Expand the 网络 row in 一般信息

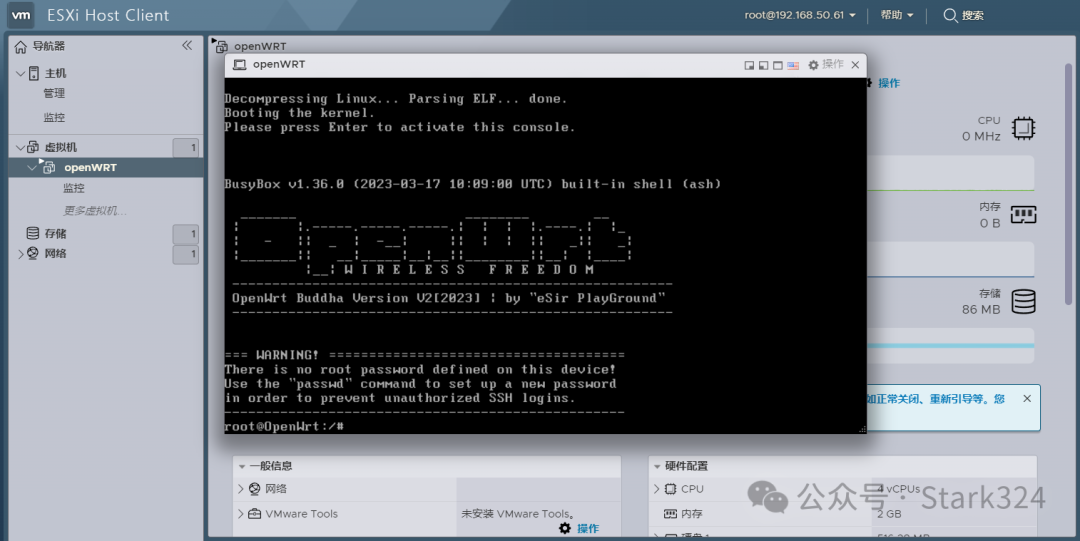(x=240, y=489)
